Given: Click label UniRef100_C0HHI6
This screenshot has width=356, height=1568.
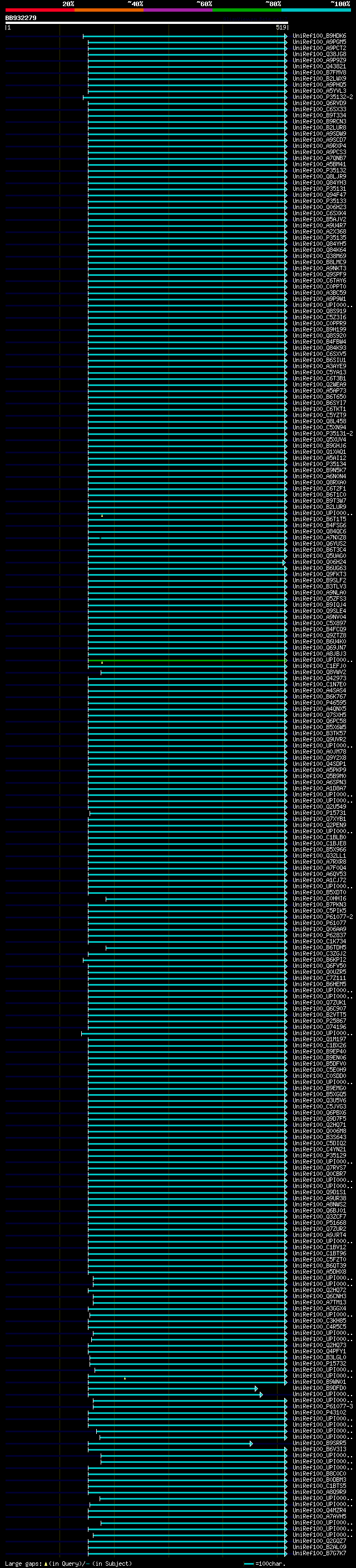Looking at the screenshot, I should 319,898.
